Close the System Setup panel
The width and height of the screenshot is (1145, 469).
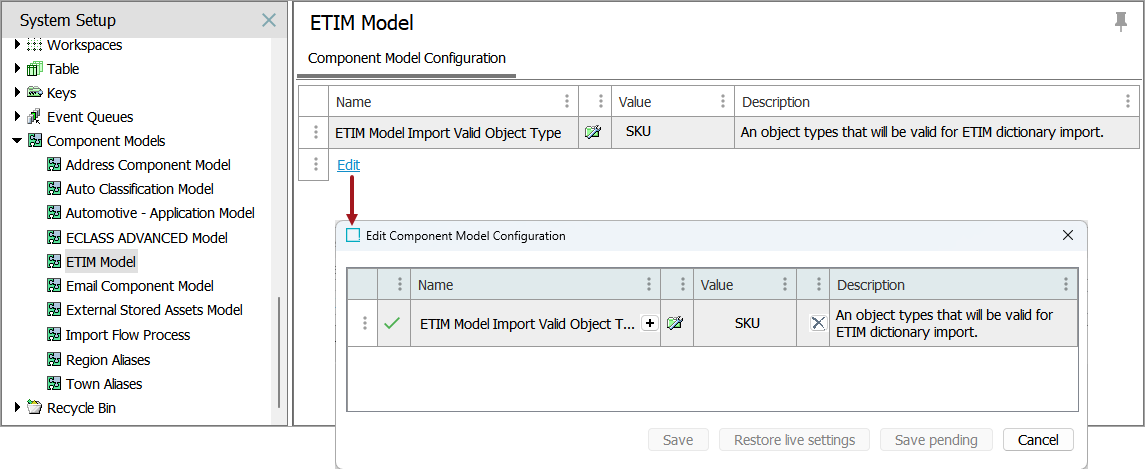(x=268, y=20)
